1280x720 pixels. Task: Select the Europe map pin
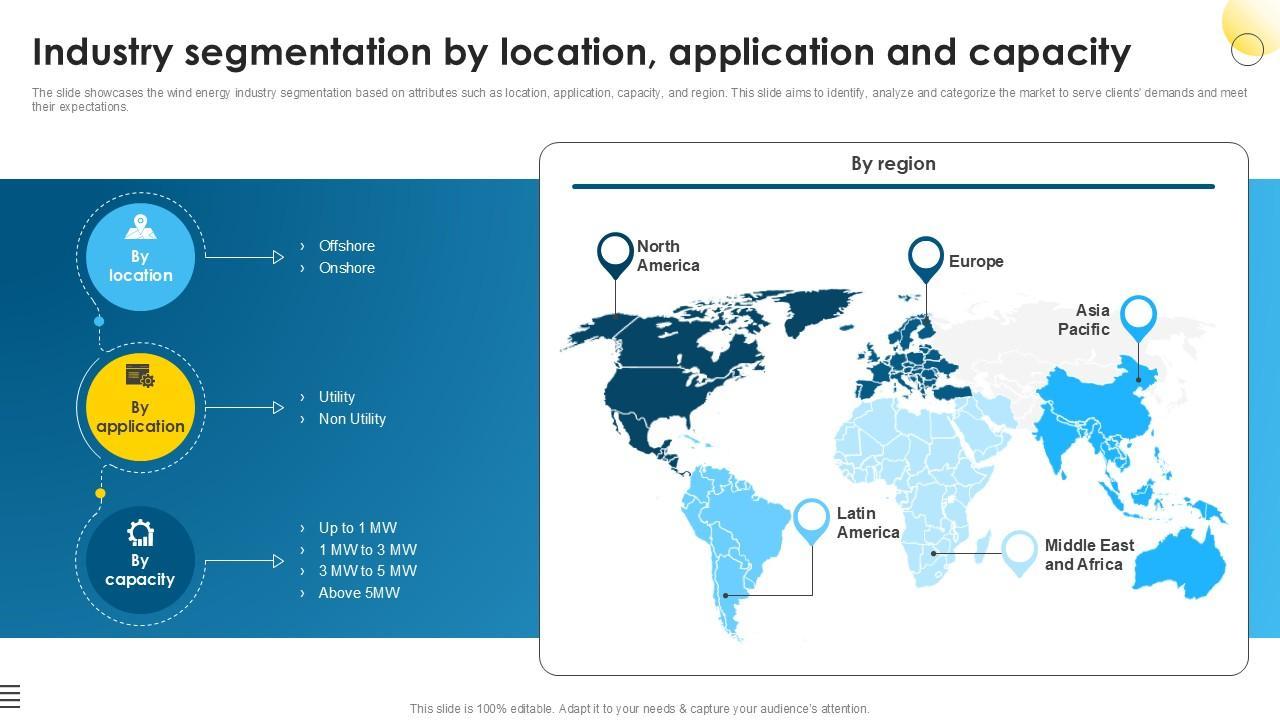tap(926, 258)
